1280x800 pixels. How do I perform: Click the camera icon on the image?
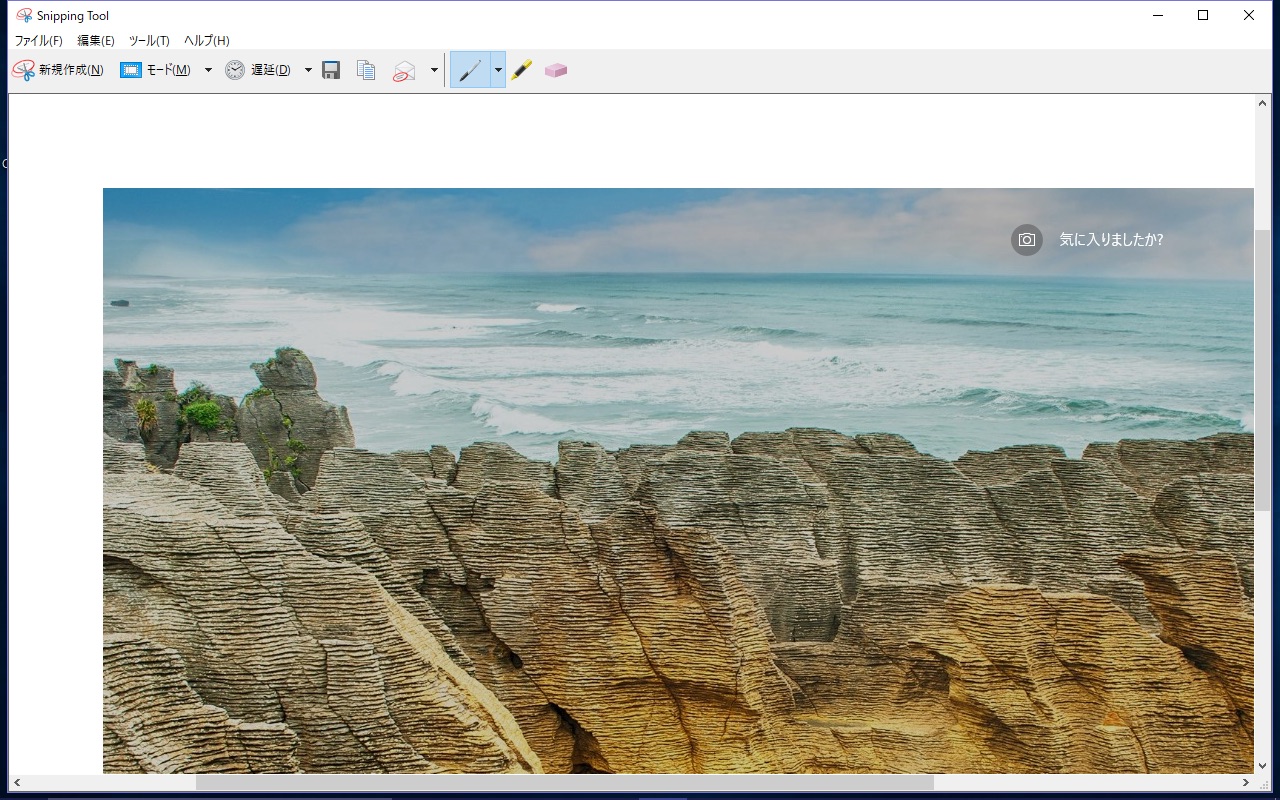click(1027, 240)
